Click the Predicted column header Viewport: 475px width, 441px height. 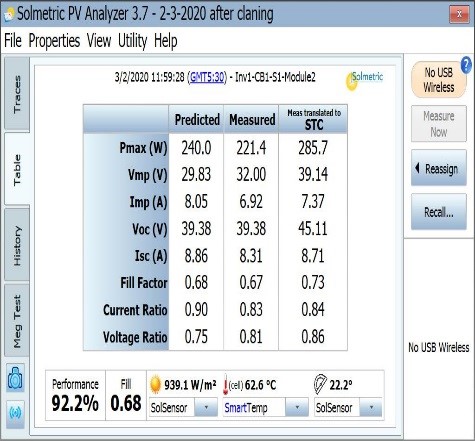(x=197, y=119)
